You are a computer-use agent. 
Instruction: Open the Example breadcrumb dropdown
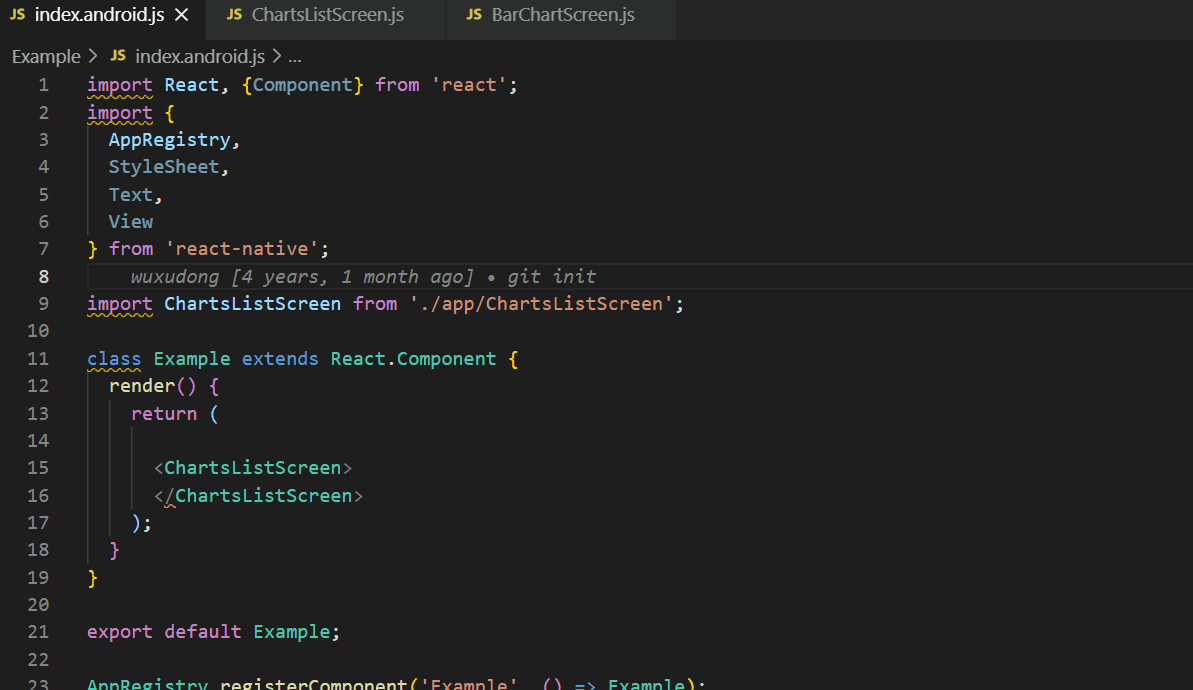pyautogui.click(x=46, y=56)
